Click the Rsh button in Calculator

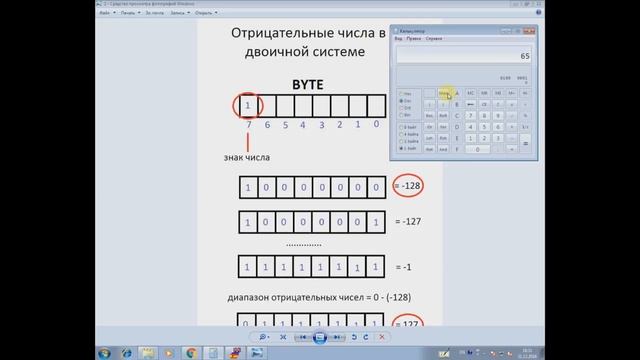pos(443,138)
